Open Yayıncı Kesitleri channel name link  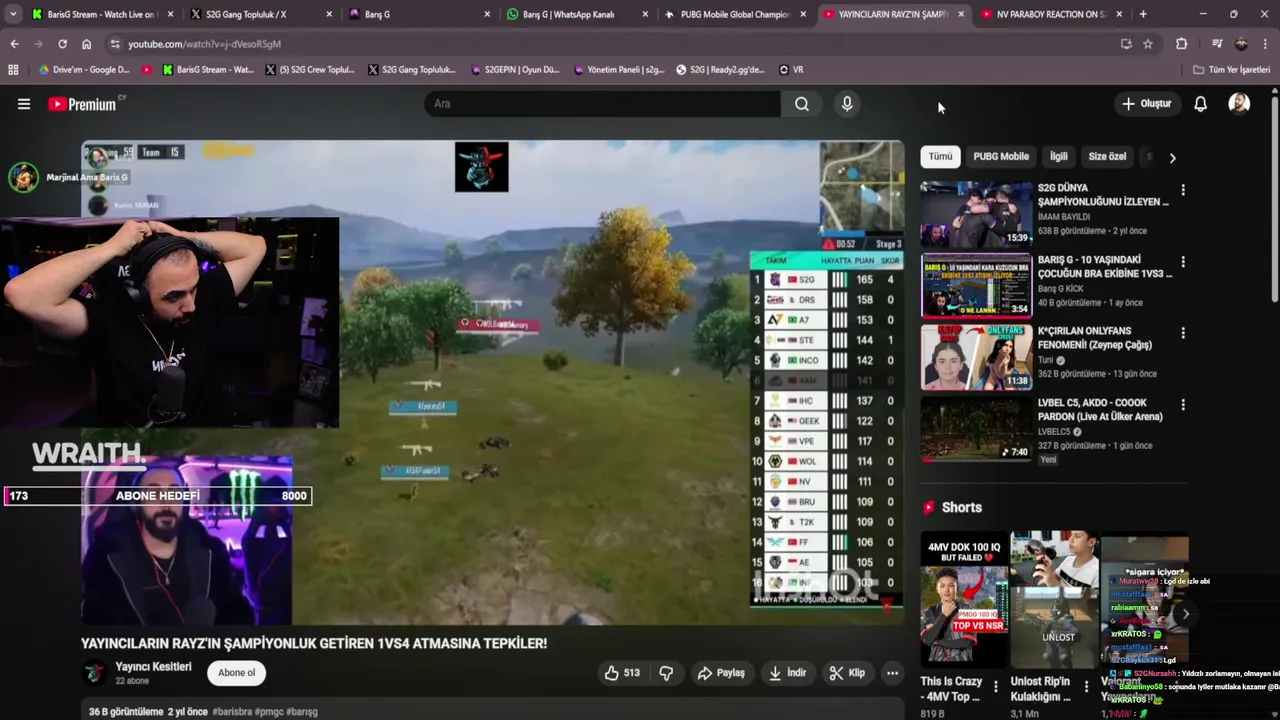pos(153,667)
